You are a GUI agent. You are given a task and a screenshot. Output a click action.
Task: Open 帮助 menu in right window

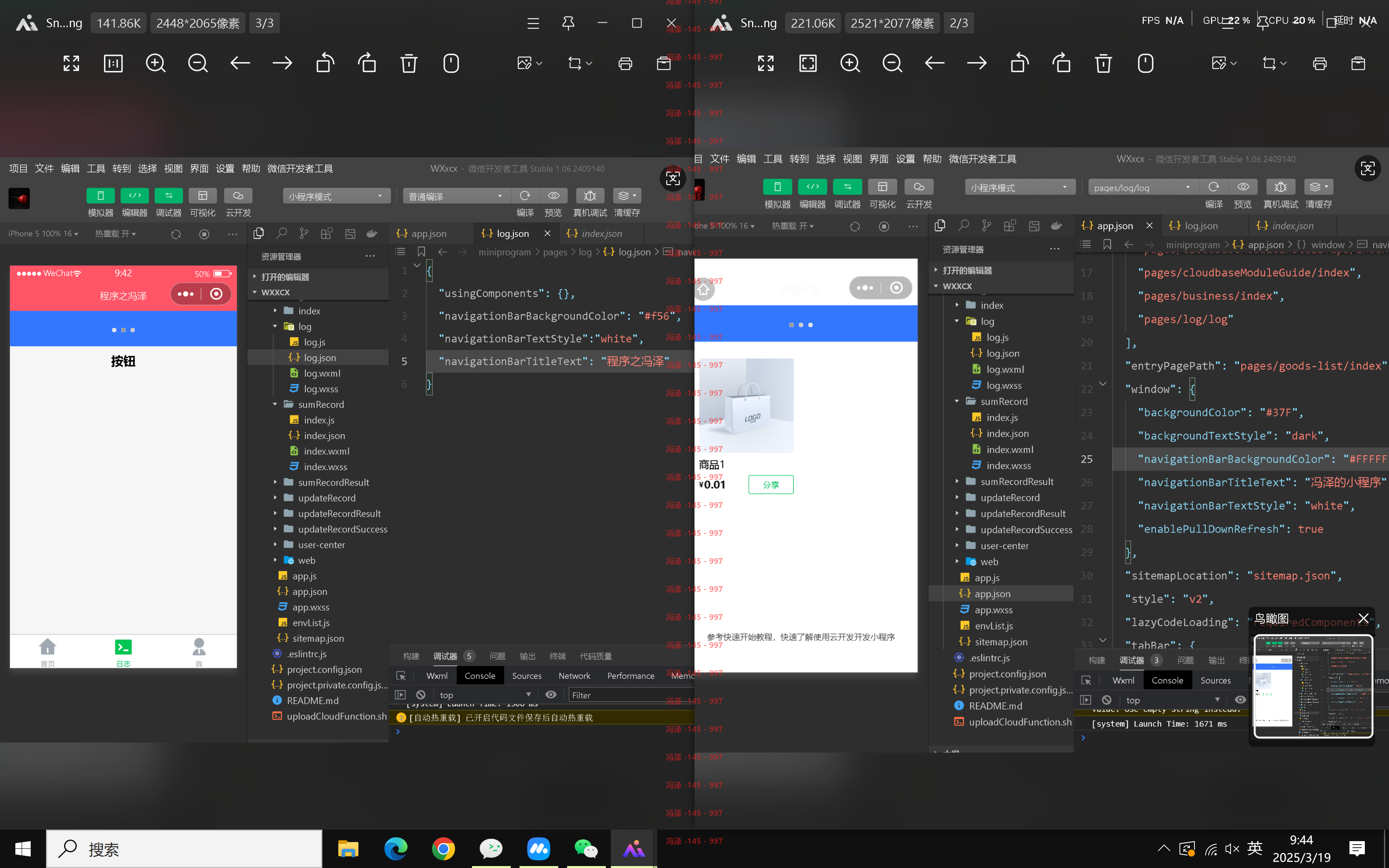click(932, 159)
